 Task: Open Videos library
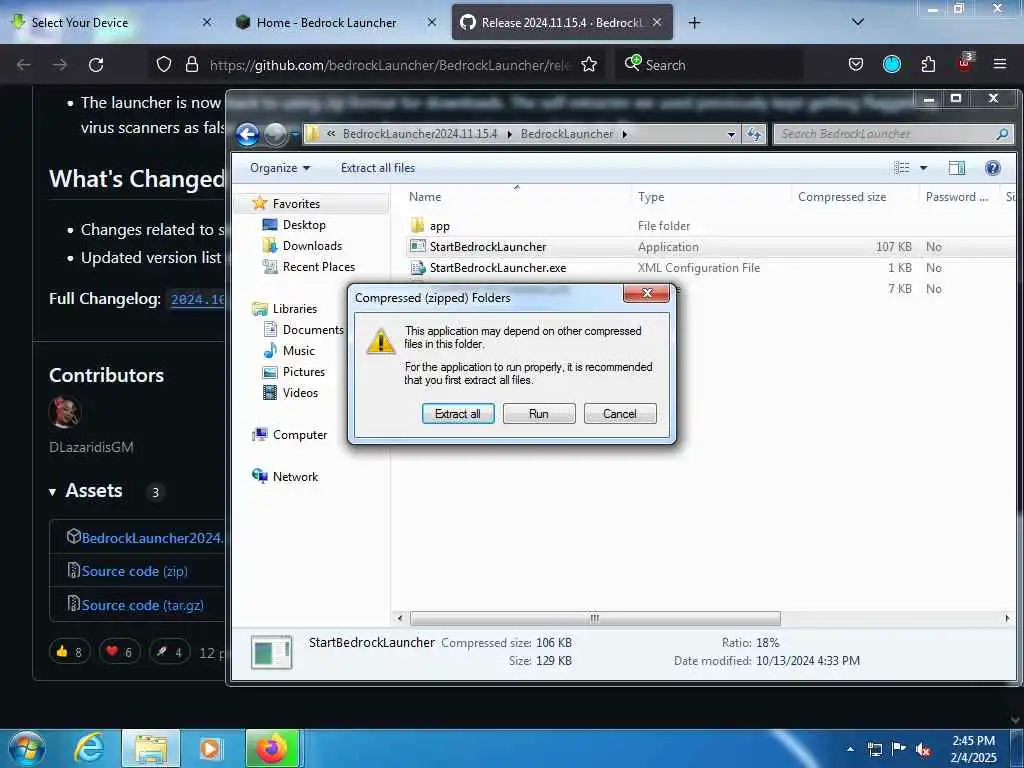pos(300,392)
